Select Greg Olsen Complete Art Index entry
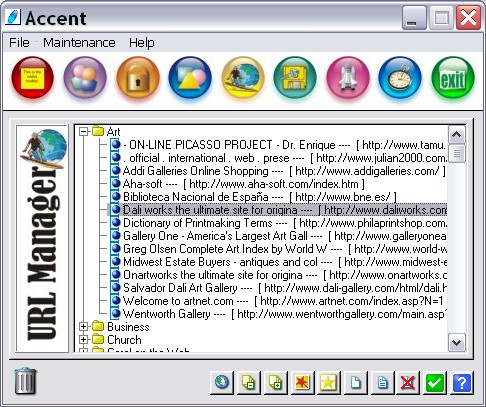This screenshot has height=407, width=486. [x=284, y=249]
